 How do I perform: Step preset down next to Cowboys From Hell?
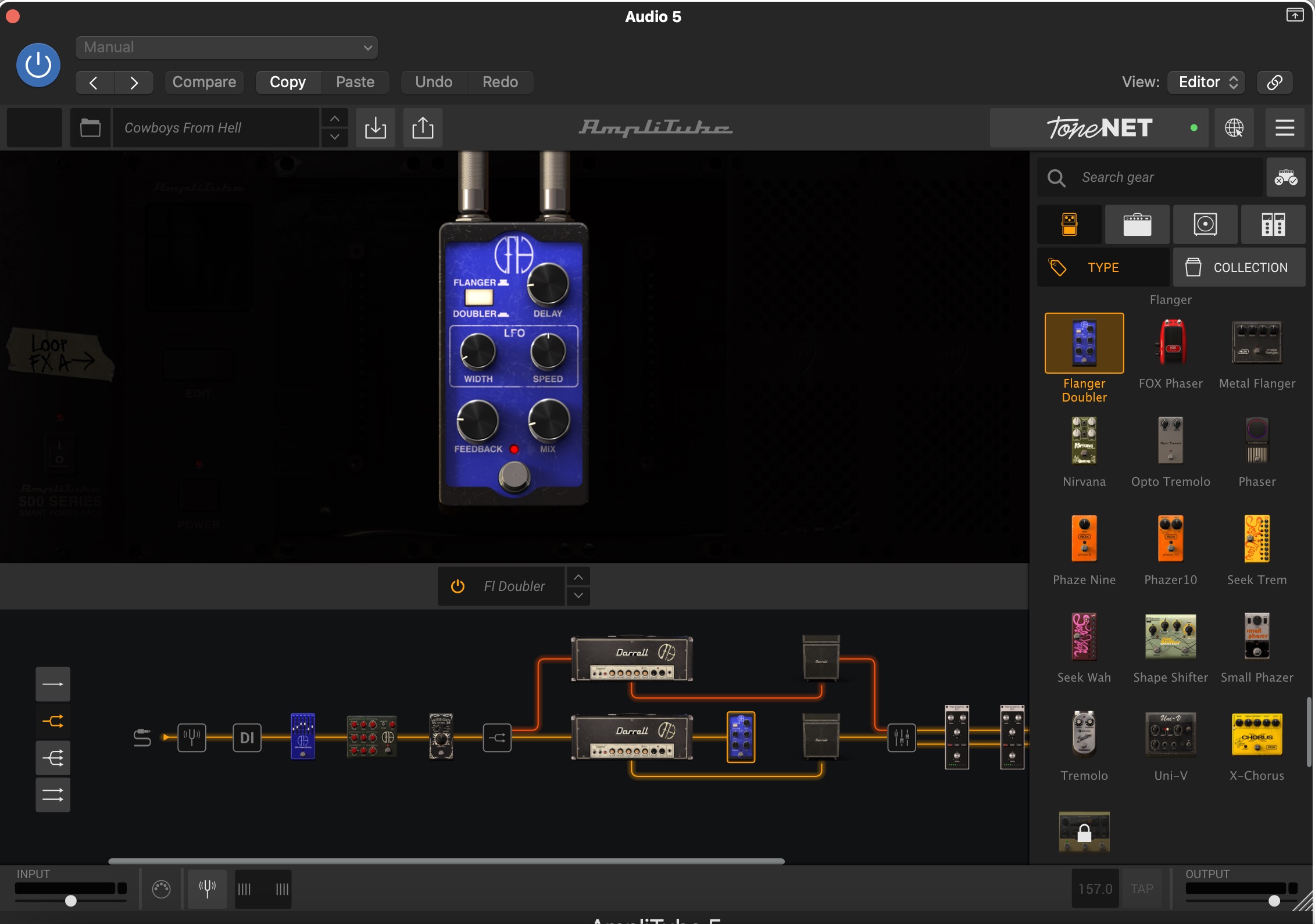335,137
